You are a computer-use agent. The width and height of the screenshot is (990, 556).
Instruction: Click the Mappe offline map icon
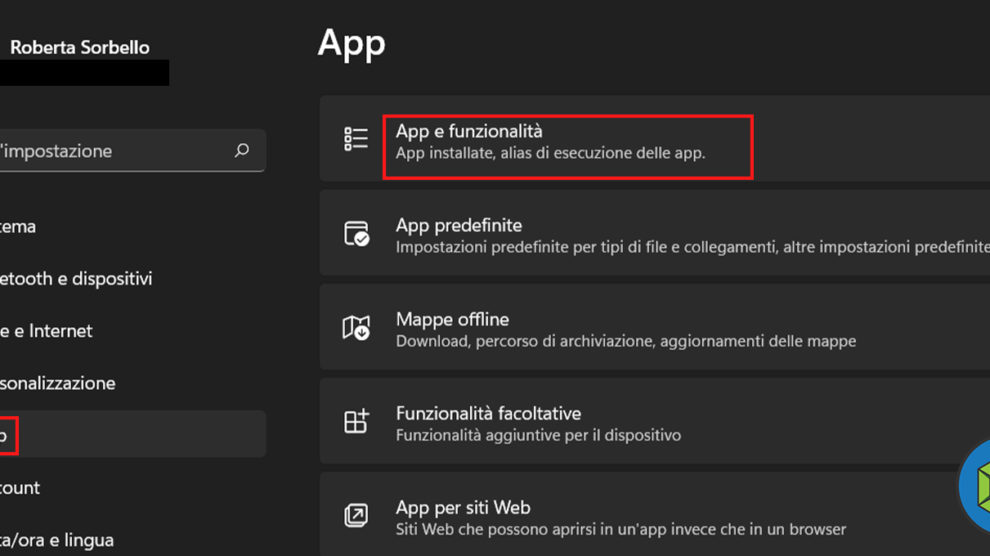[x=356, y=328]
